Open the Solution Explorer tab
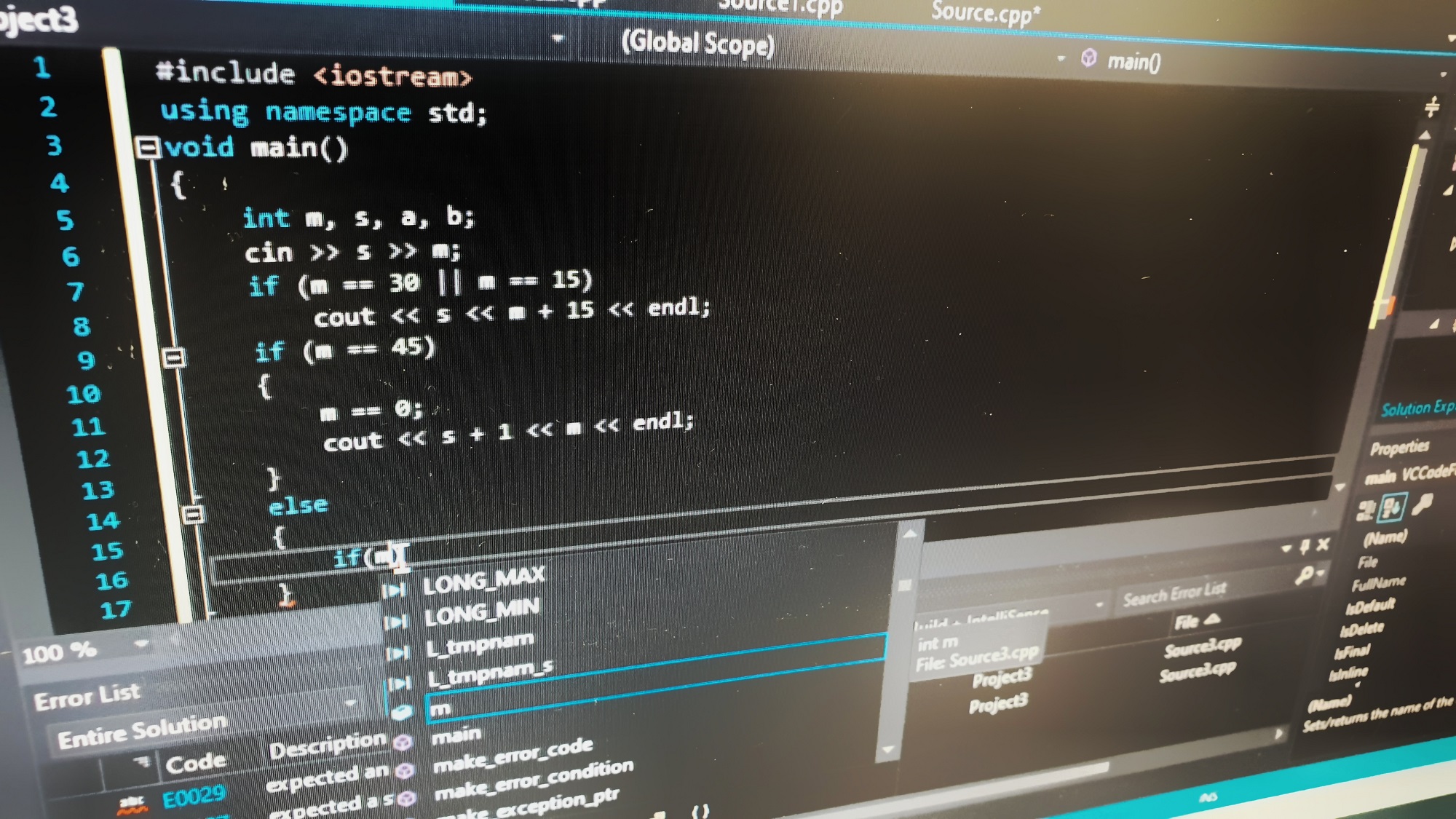Viewport: 1456px width, 819px height. (x=1417, y=408)
